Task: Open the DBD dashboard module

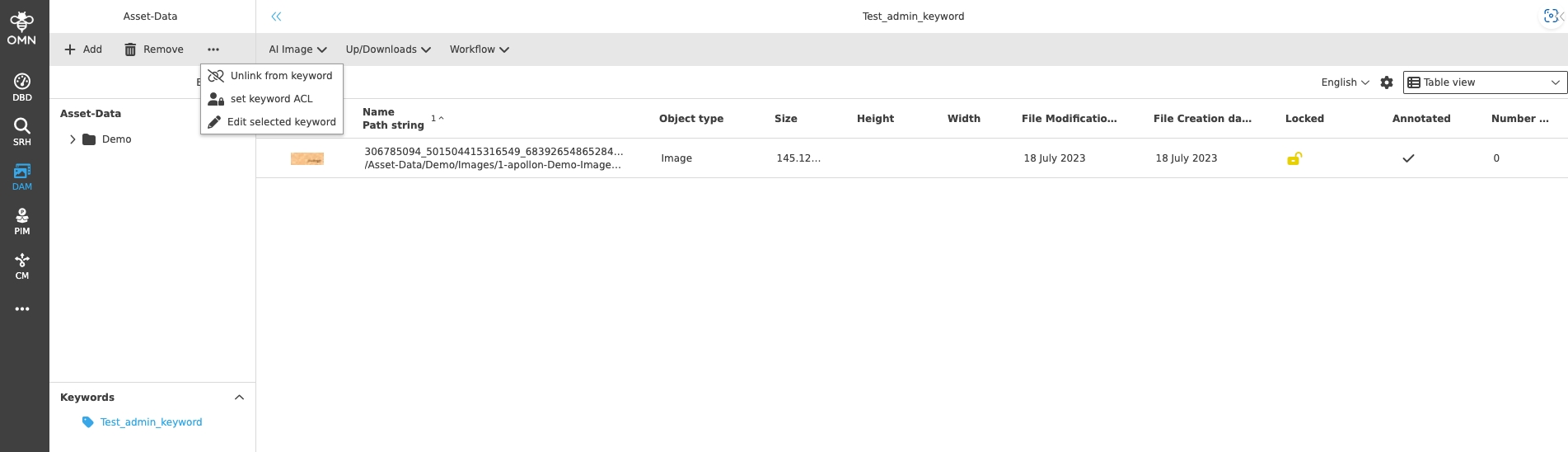Action: pos(22,87)
